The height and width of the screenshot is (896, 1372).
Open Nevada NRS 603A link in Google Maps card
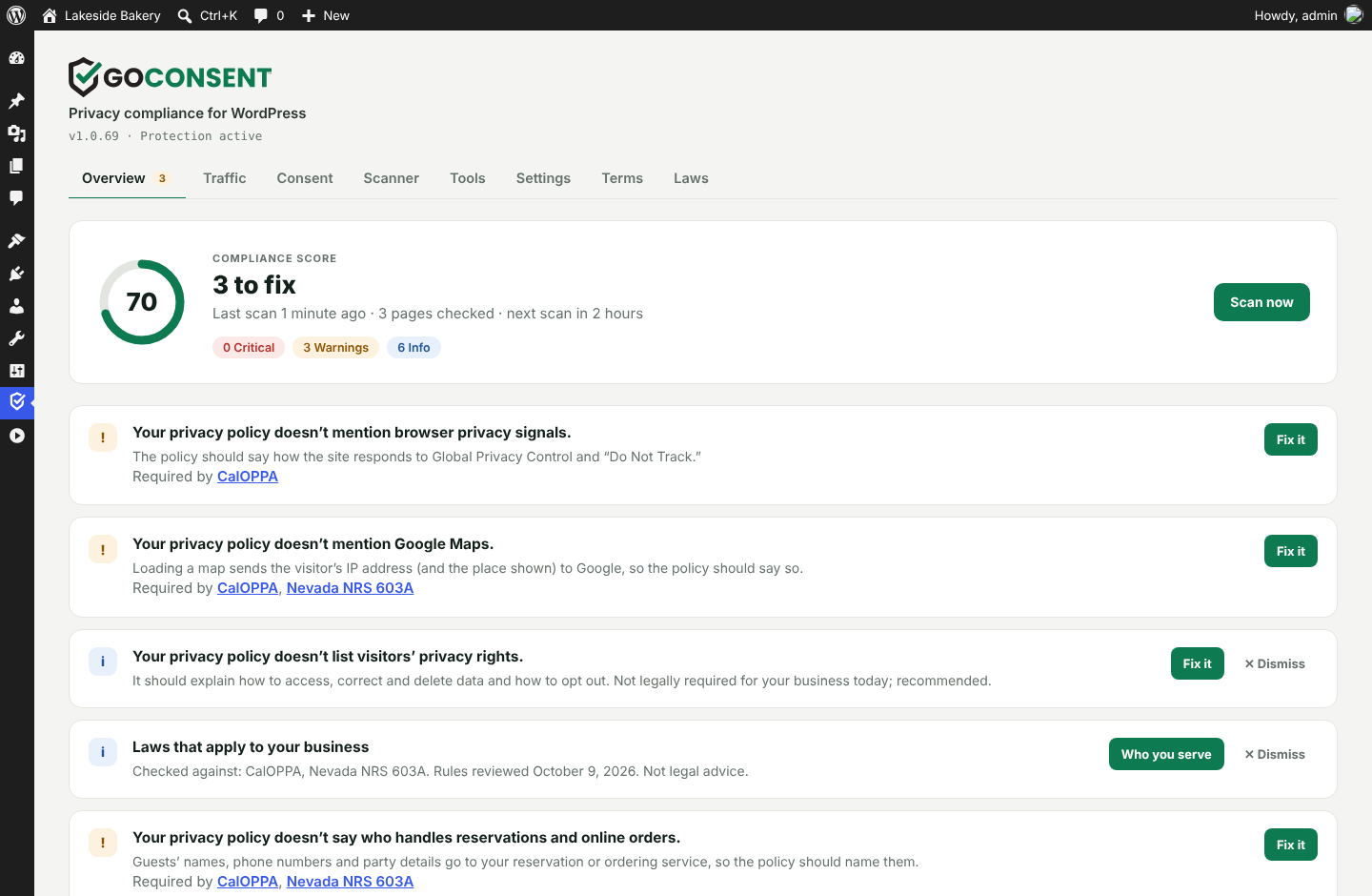(350, 588)
